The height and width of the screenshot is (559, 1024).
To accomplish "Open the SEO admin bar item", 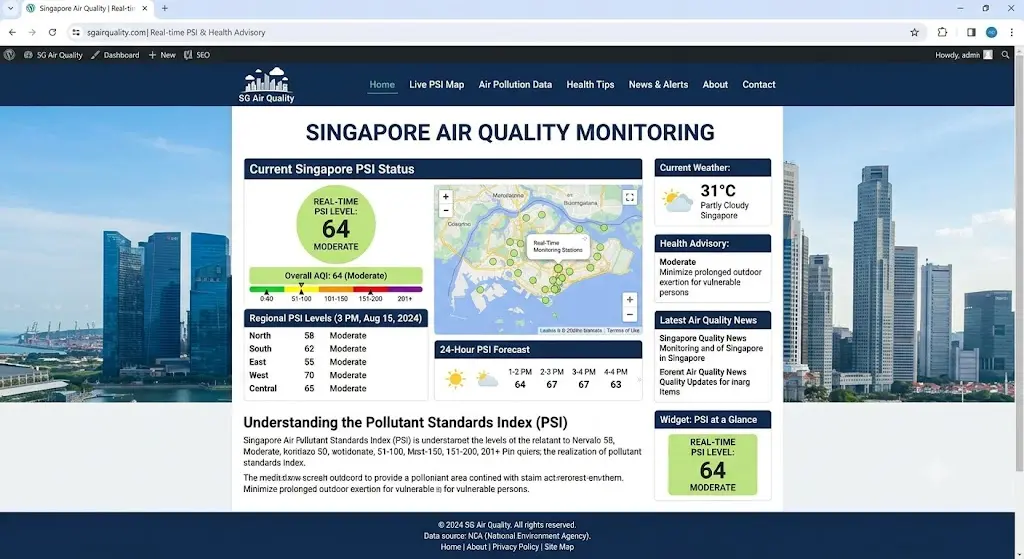I will click(197, 55).
